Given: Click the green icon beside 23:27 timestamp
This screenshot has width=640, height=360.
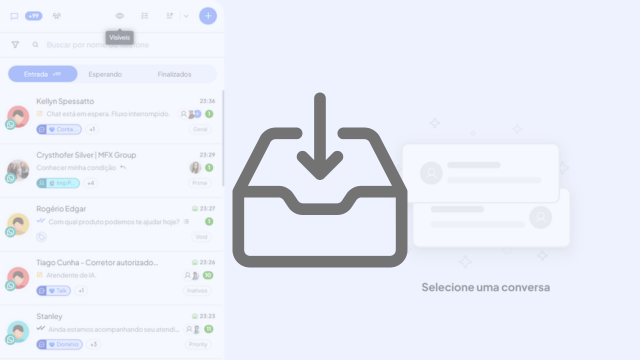Looking at the screenshot, I should (x=195, y=209).
